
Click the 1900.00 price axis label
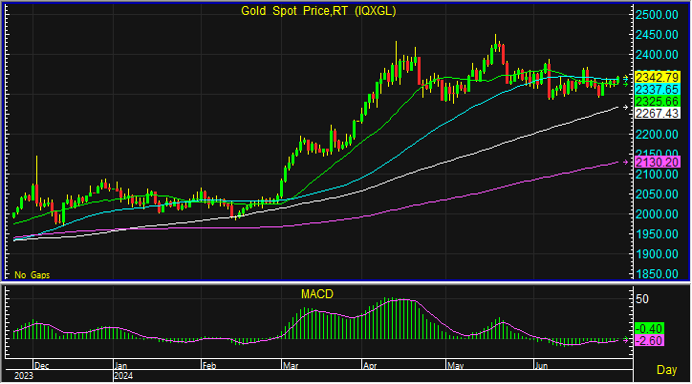point(657,254)
